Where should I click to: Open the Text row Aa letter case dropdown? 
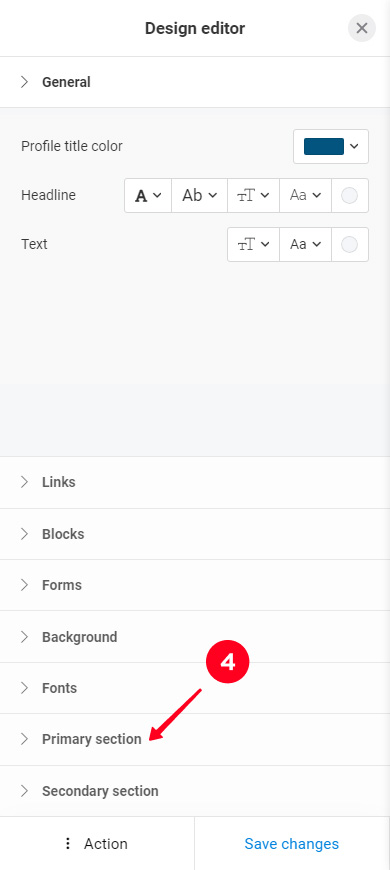coord(306,244)
